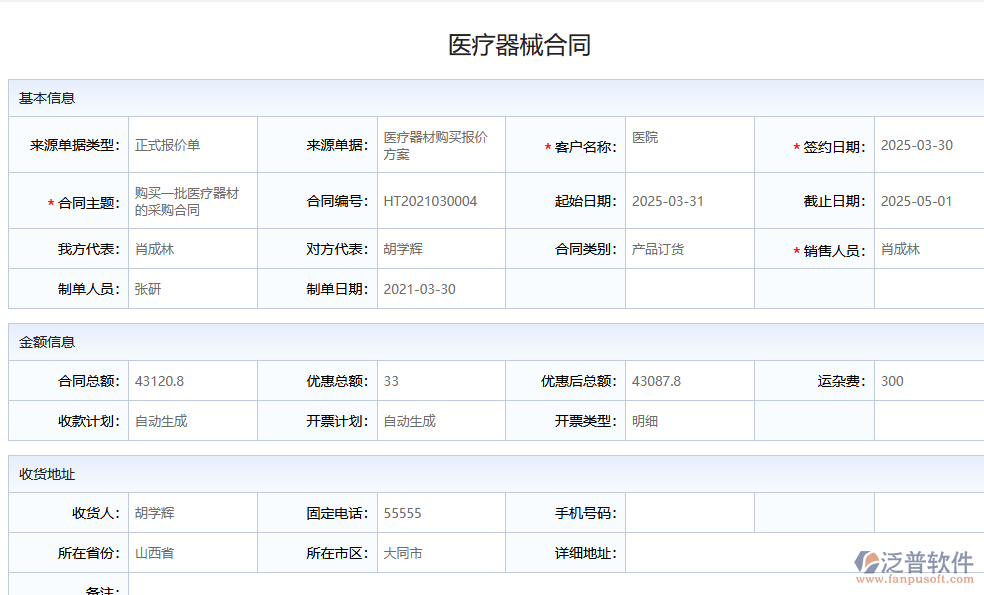984x595 pixels.
Task: Click the 固定电话 label
Action: click(337, 513)
